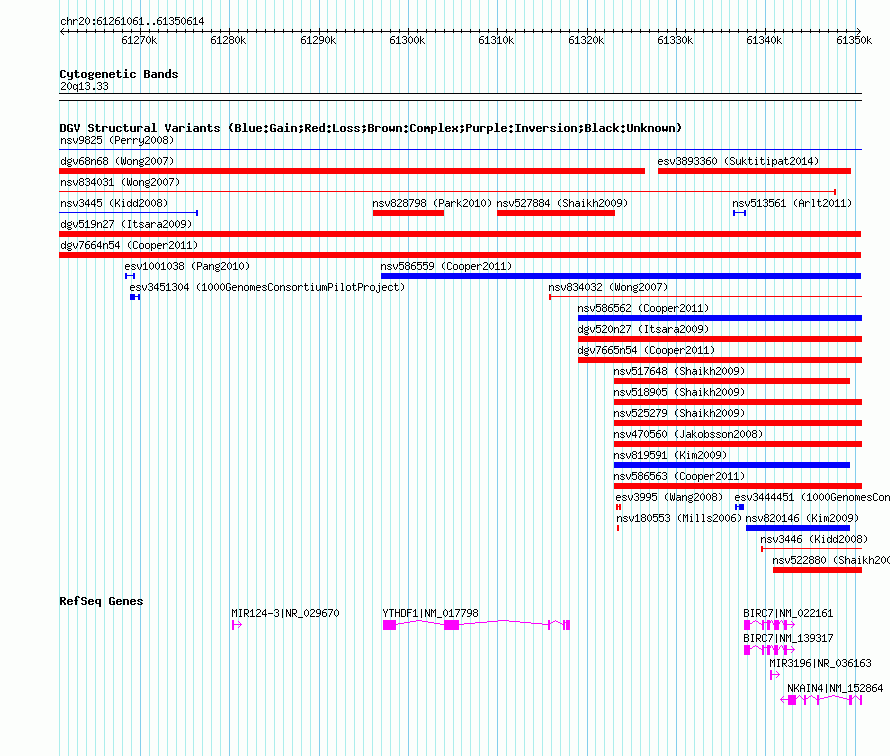Click the small nsv513561 (Arlt2011) blue marker
This screenshot has width=890, height=756.
click(x=739, y=213)
